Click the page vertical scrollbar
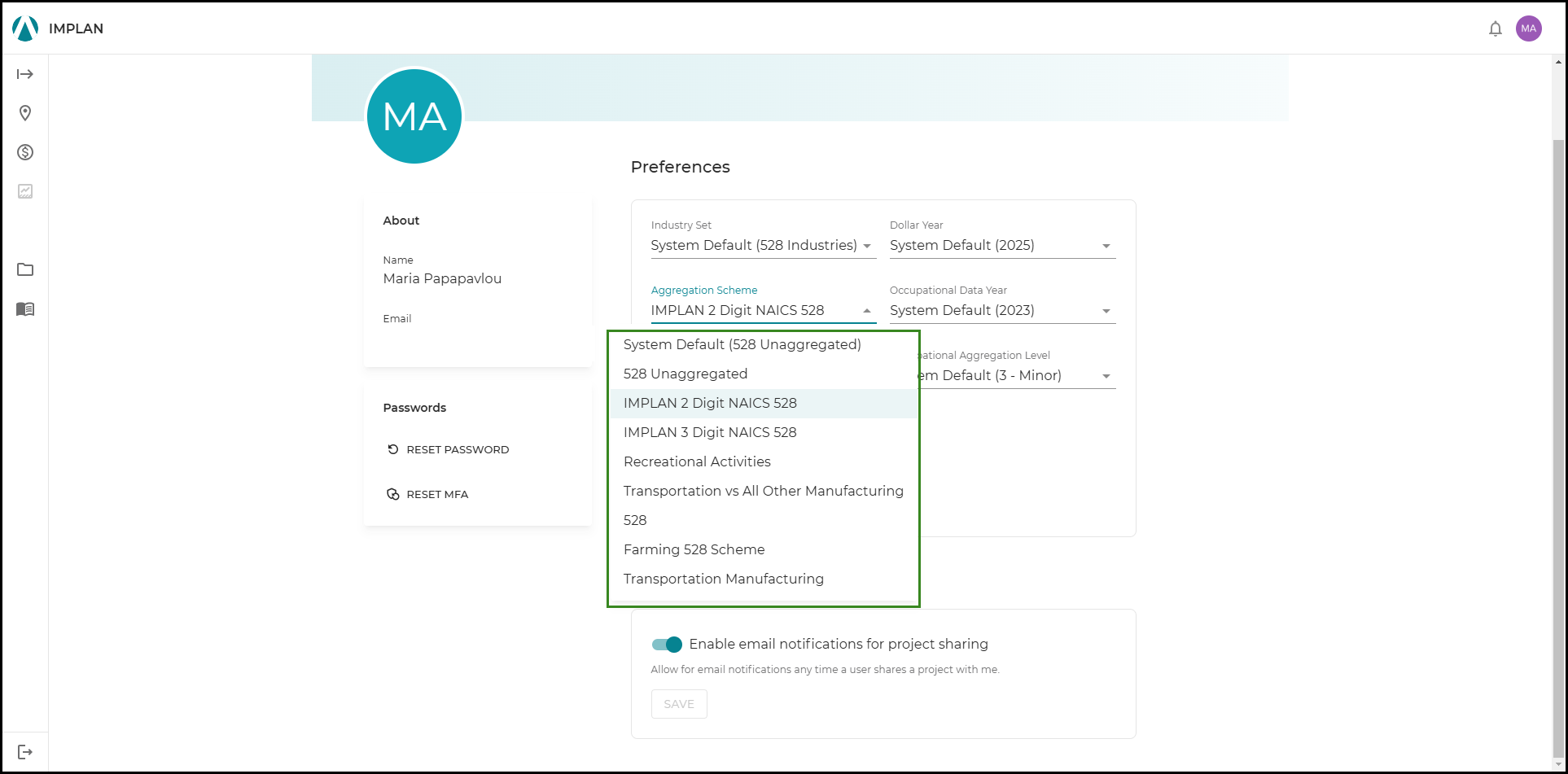1568x774 pixels. [x=1559, y=448]
